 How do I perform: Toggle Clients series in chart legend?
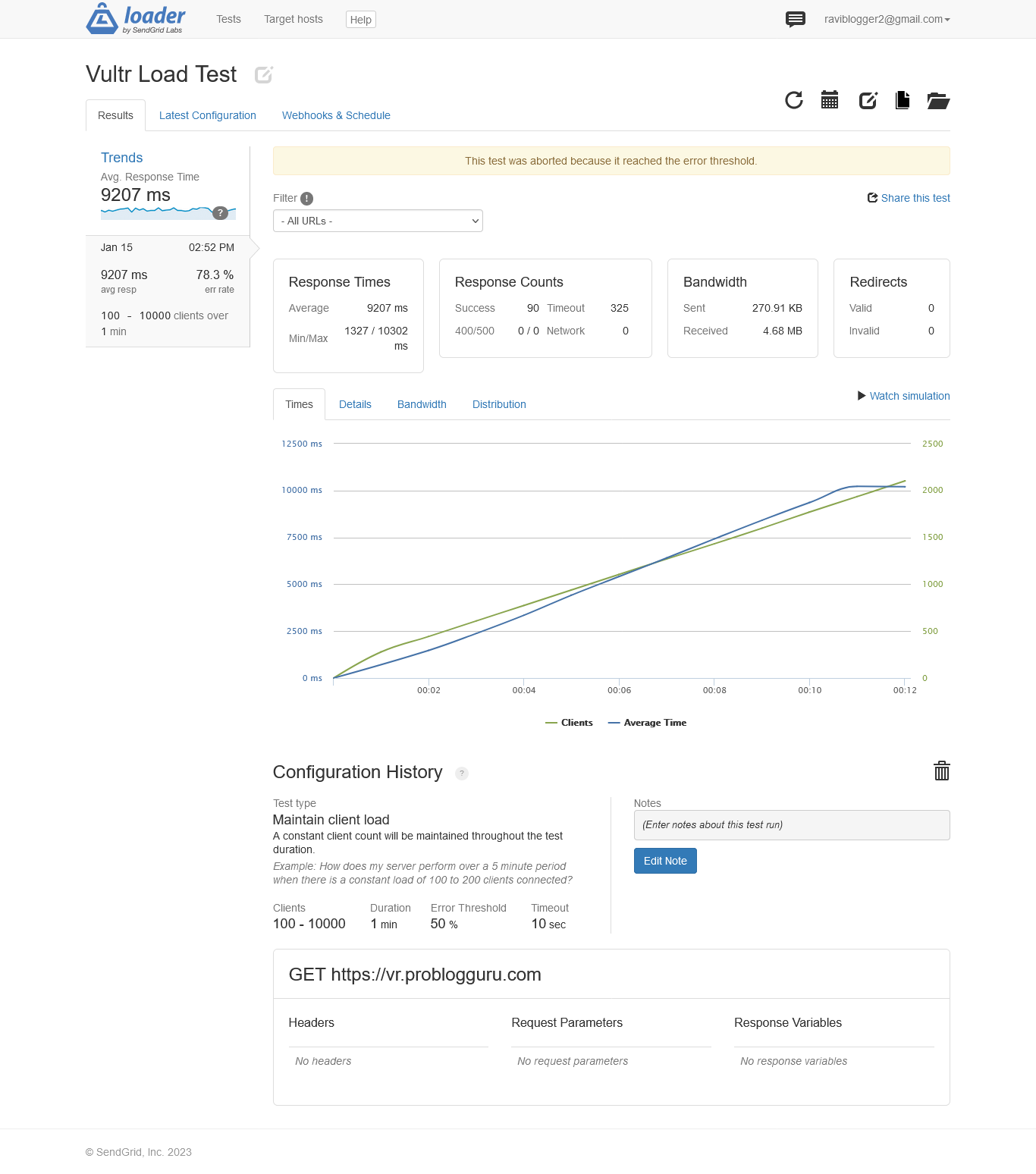point(570,723)
